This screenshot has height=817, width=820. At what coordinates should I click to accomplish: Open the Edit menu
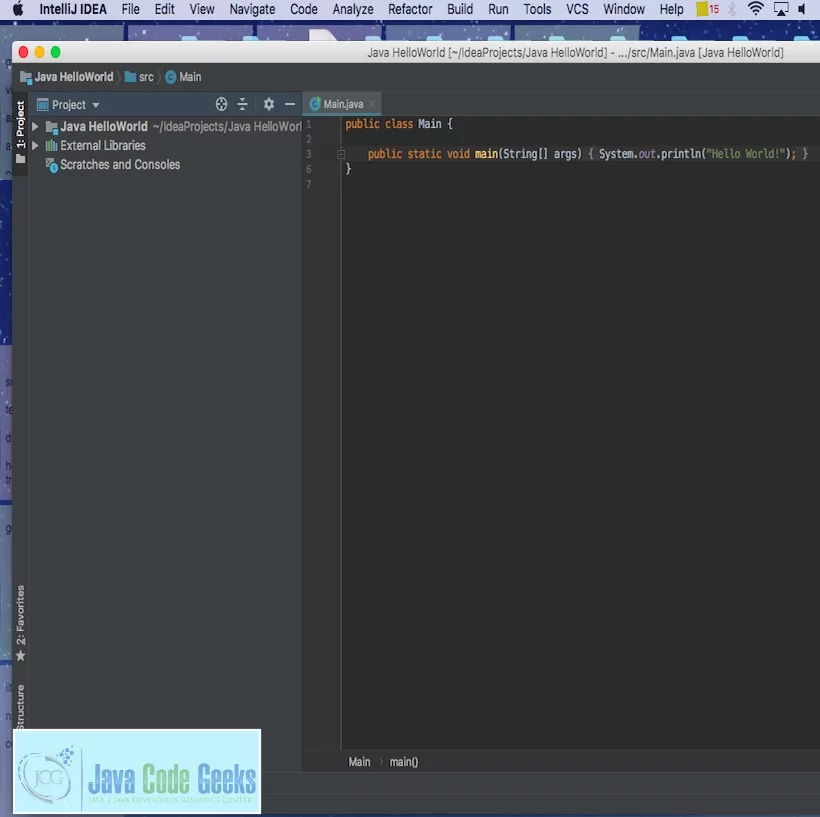[164, 9]
